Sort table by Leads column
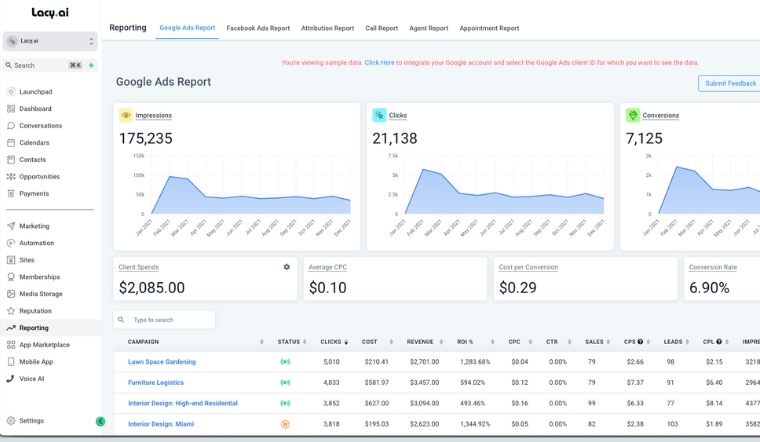This screenshot has width=760, height=442. (x=687, y=342)
